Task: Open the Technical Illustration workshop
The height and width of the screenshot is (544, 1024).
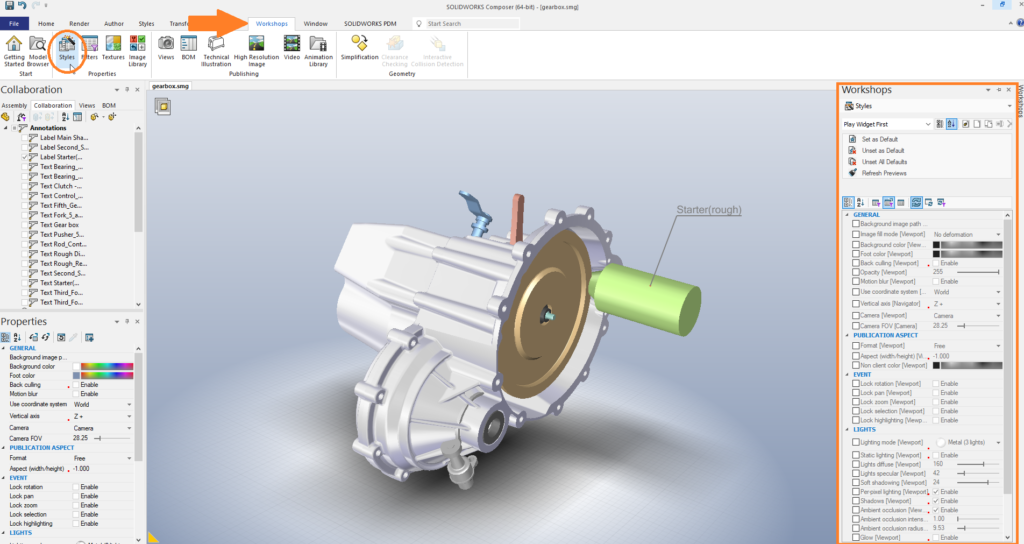Action: tap(216, 48)
